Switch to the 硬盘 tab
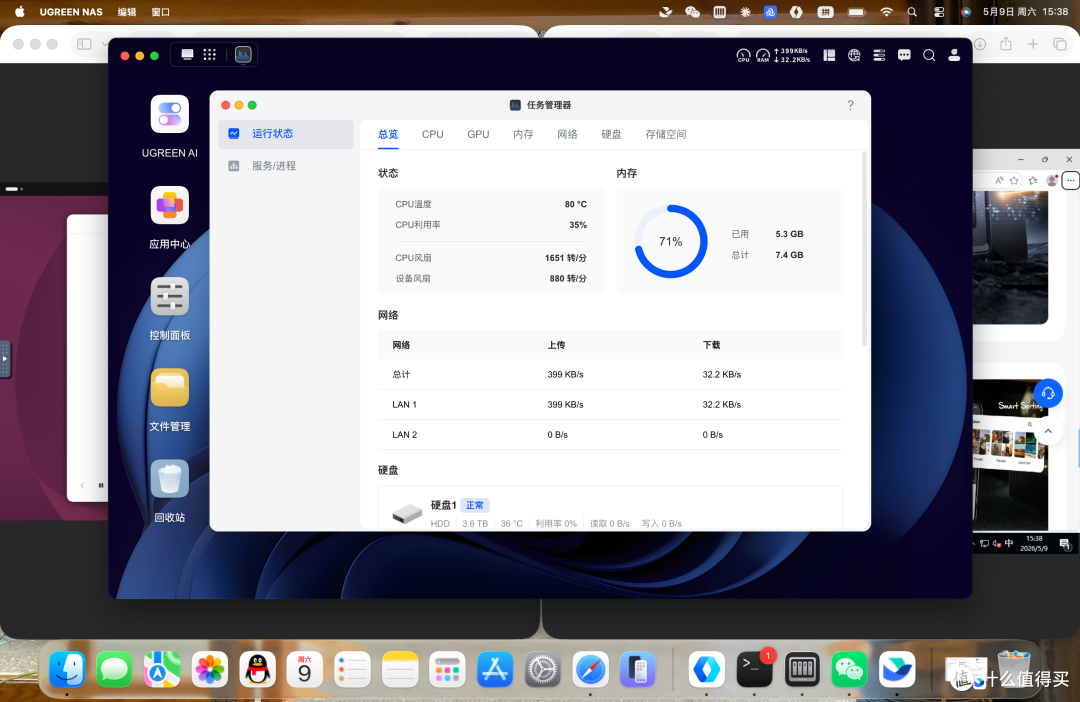This screenshot has width=1080, height=702. (611, 134)
